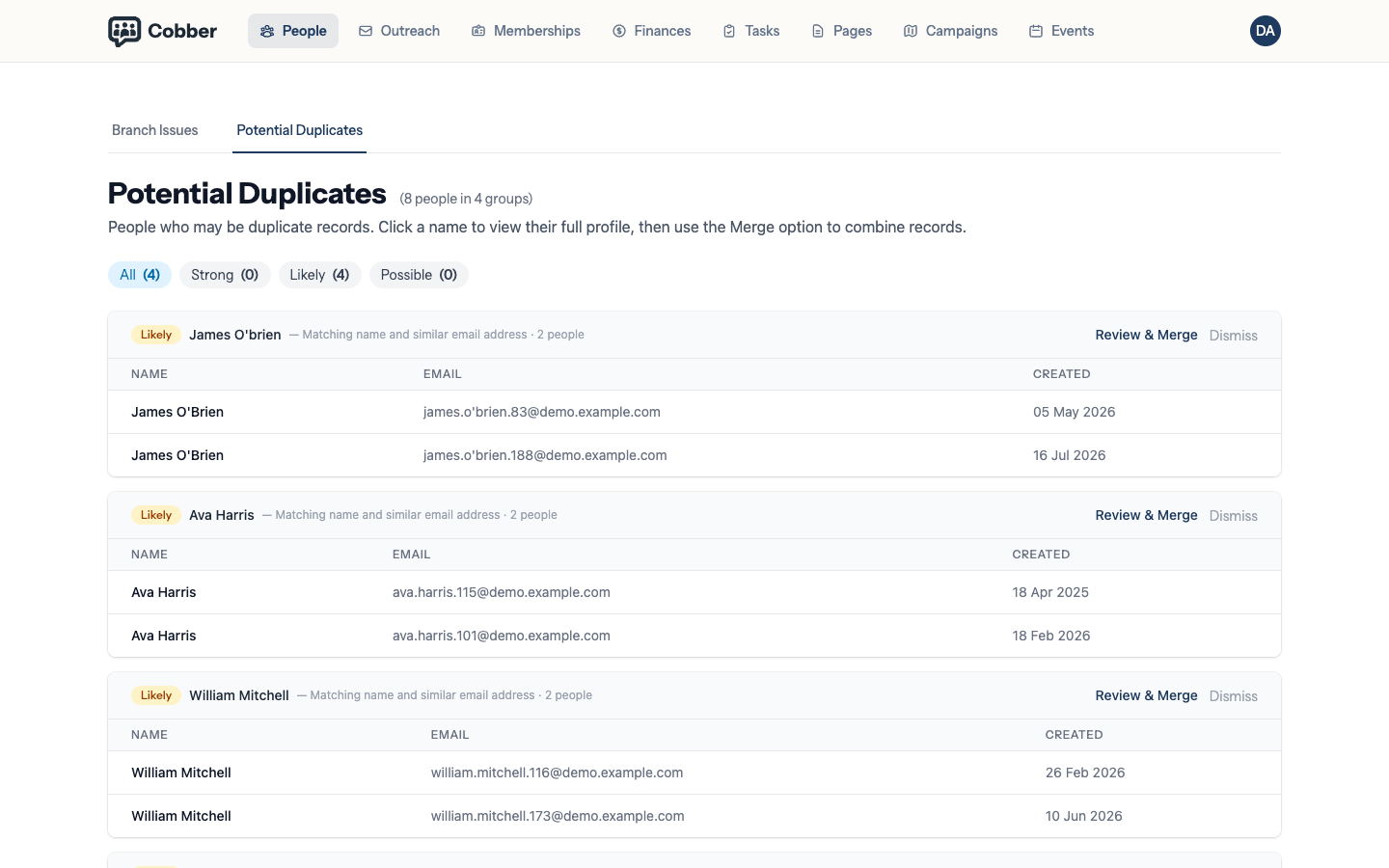
Task: Select the Potential Duplicates tab
Action: (x=300, y=130)
